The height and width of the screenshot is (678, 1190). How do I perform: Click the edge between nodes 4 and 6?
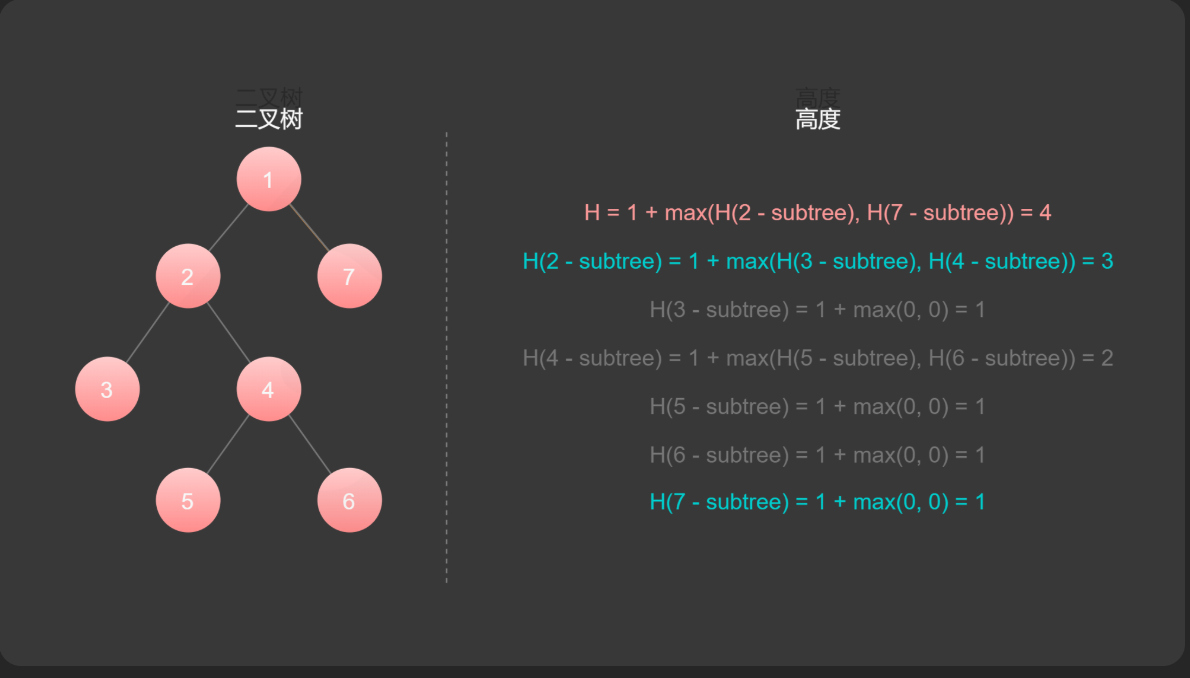(x=309, y=445)
